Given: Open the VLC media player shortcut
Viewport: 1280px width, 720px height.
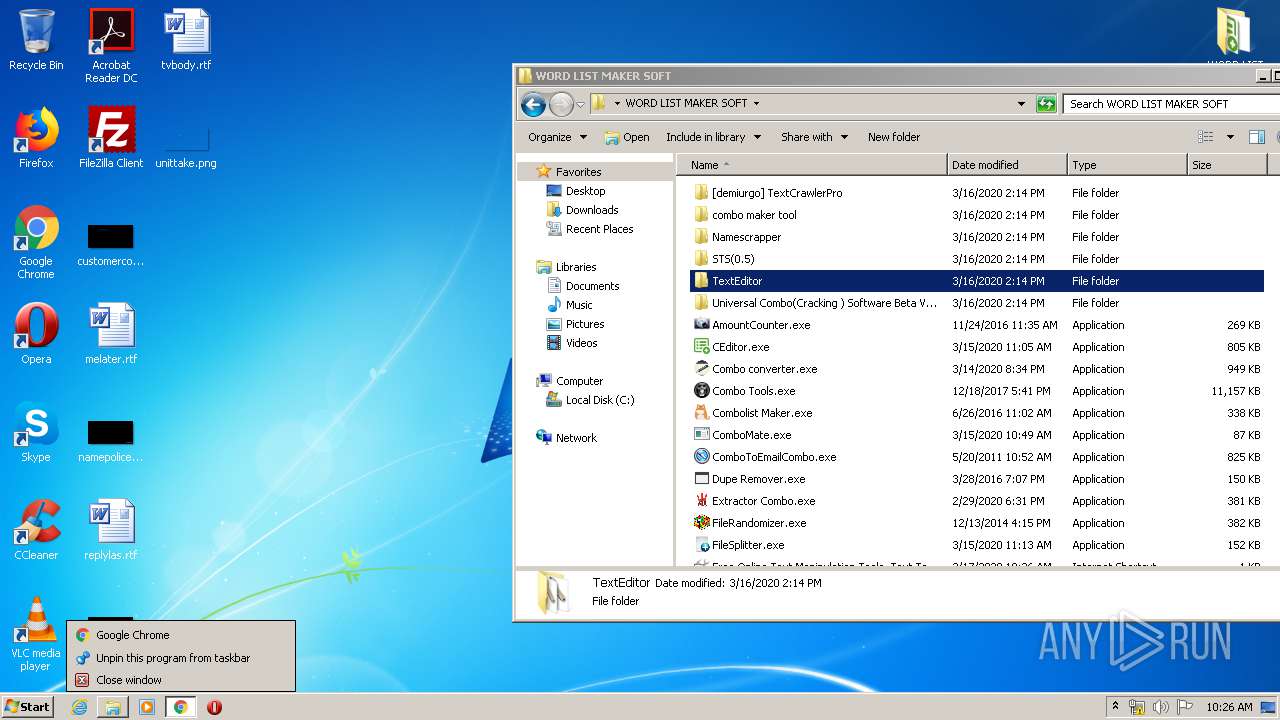Looking at the screenshot, I should tap(36, 634).
